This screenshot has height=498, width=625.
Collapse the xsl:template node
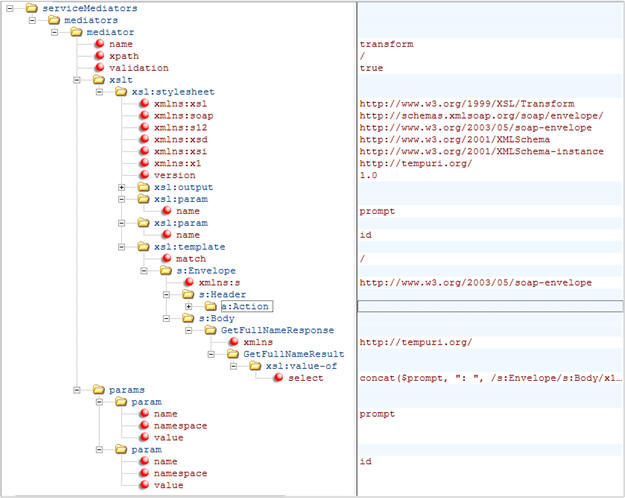coord(122,247)
